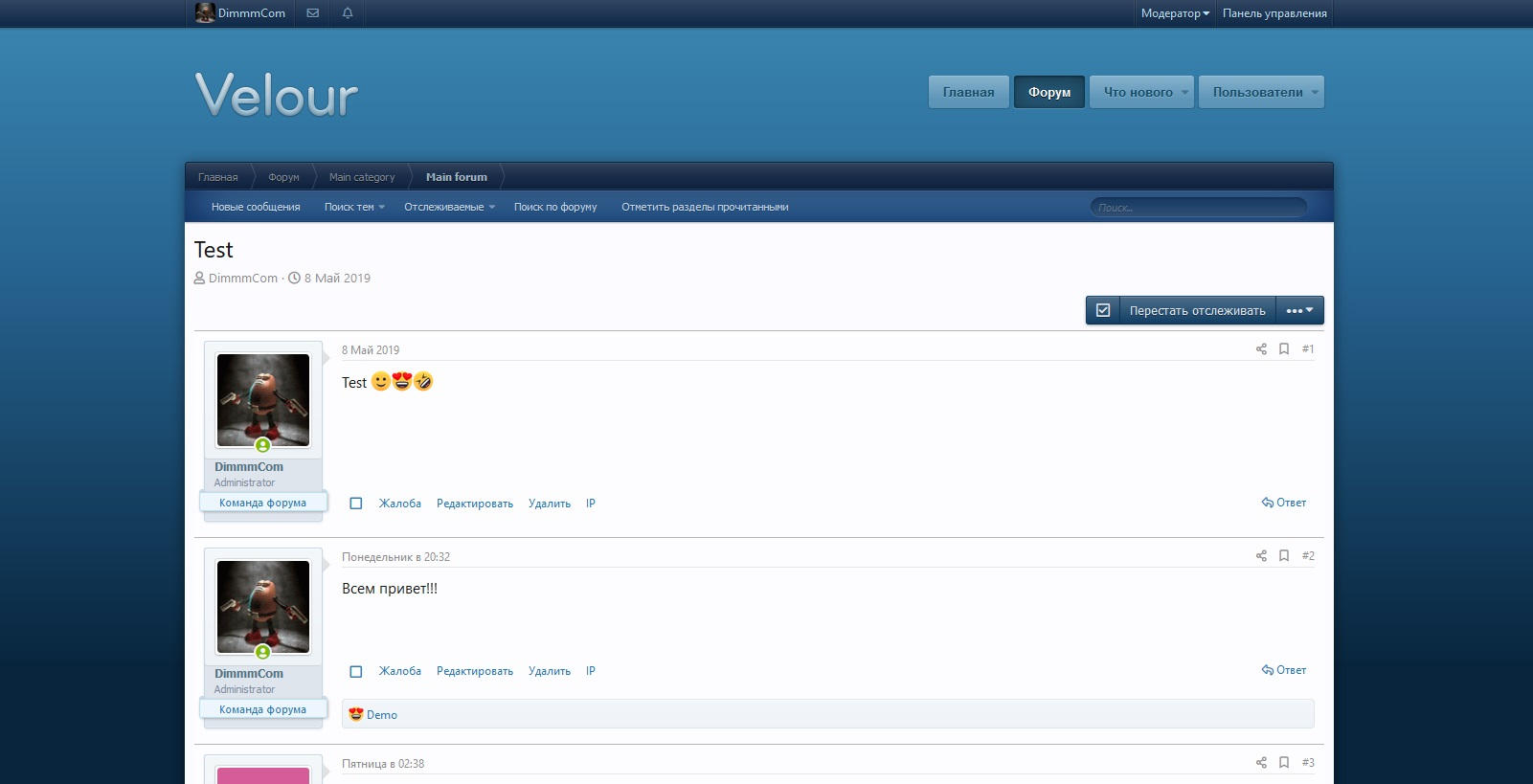Share post #1 via share icon
The width and height of the screenshot is (1533, 784).
[x=1261, y=349]
